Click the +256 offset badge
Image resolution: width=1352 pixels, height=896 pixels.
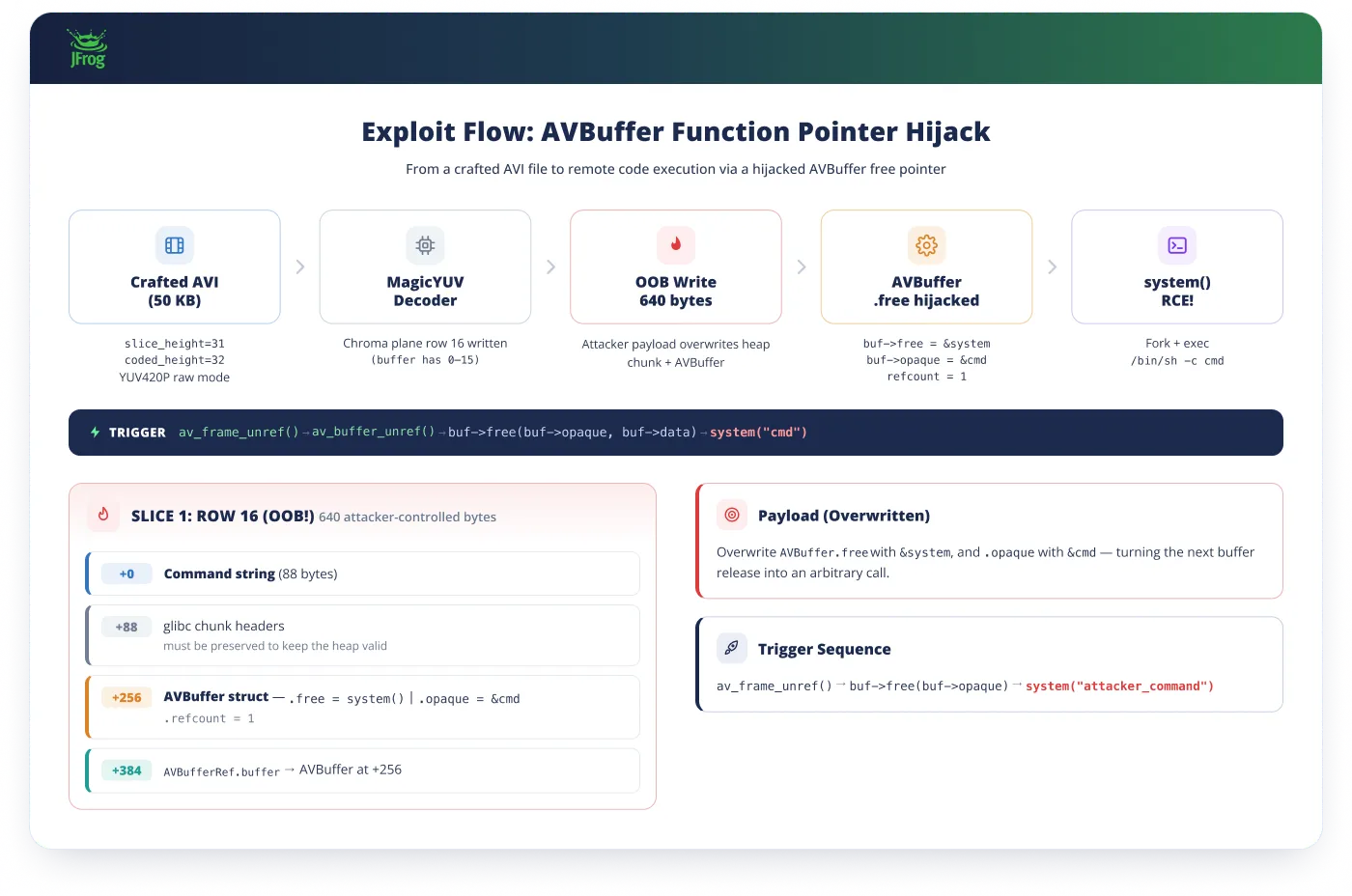(x=127, y=697)
